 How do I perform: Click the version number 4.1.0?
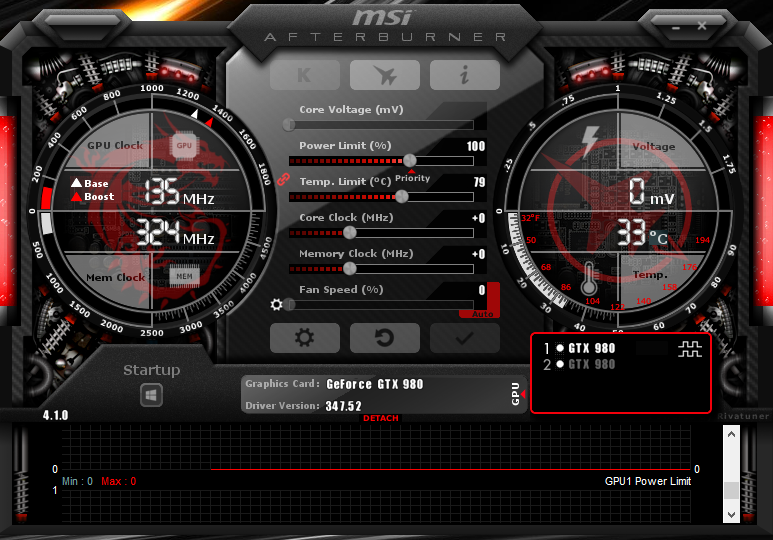(55, 415)
